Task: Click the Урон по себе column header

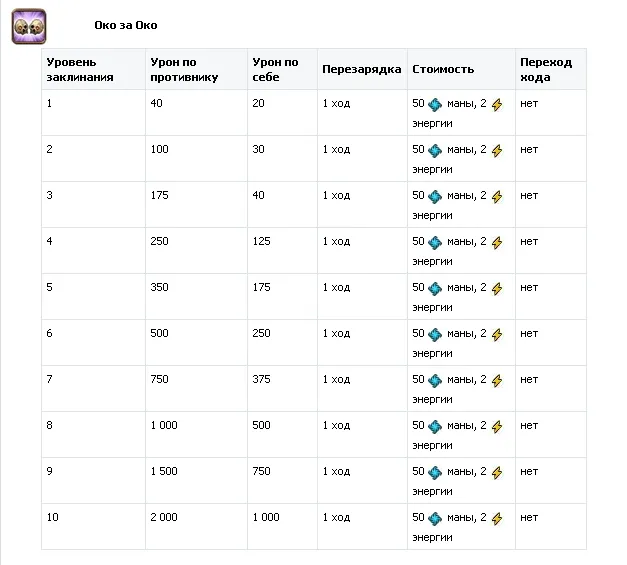Action: [275, 69]
